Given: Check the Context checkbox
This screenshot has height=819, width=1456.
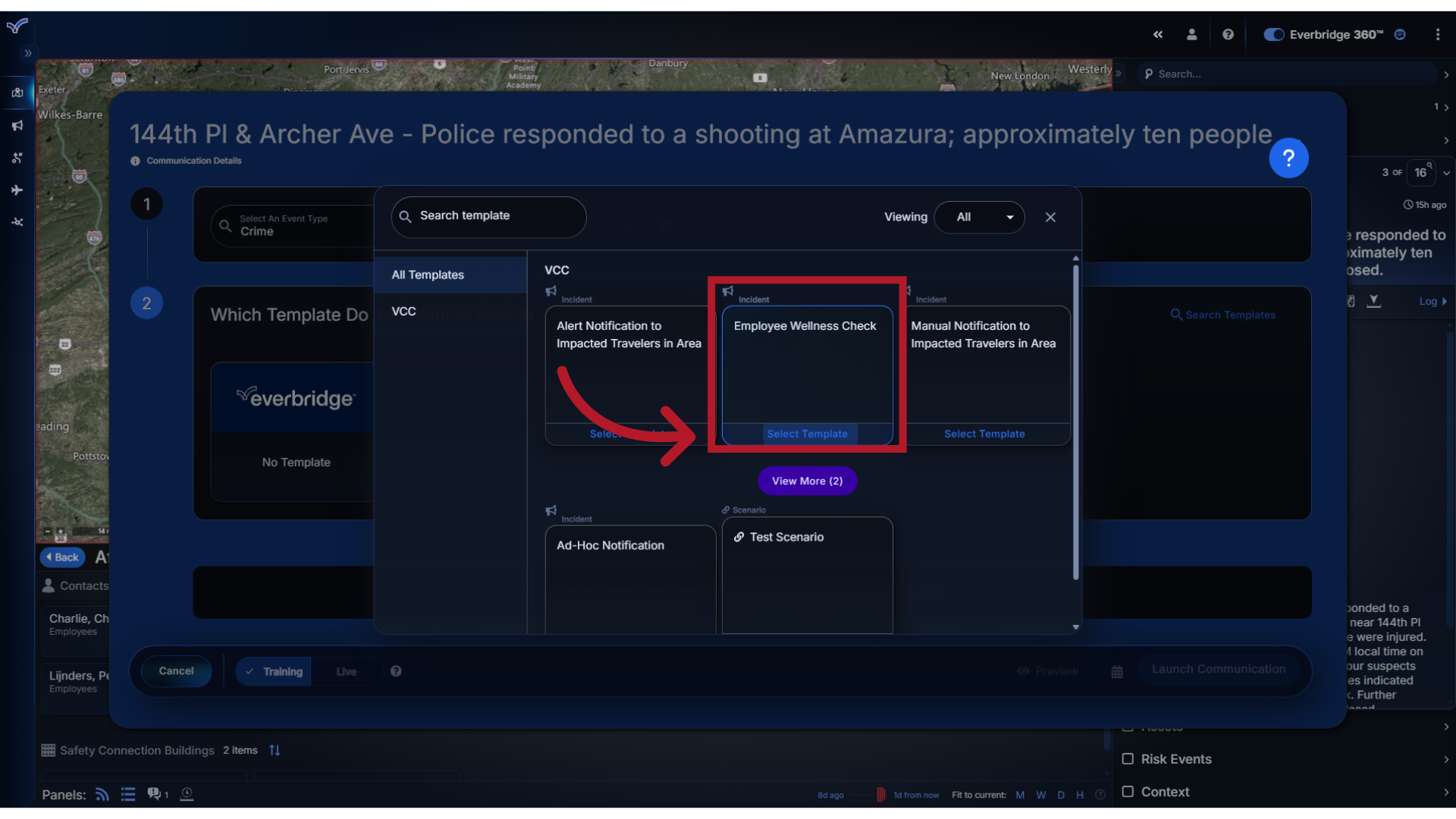Looking at the screenshot, I should click(1128, 792).
